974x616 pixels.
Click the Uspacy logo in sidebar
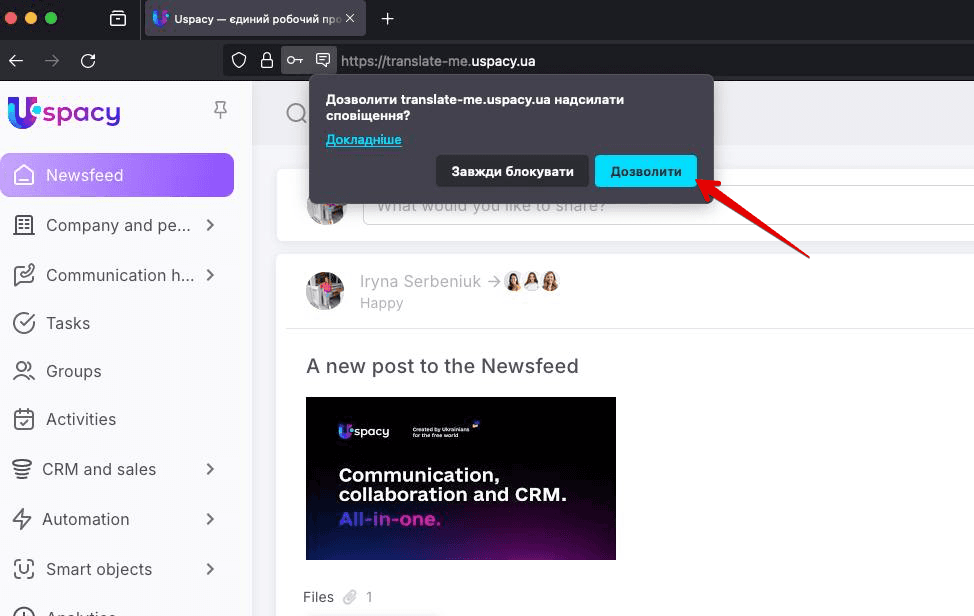click(64, 113)
